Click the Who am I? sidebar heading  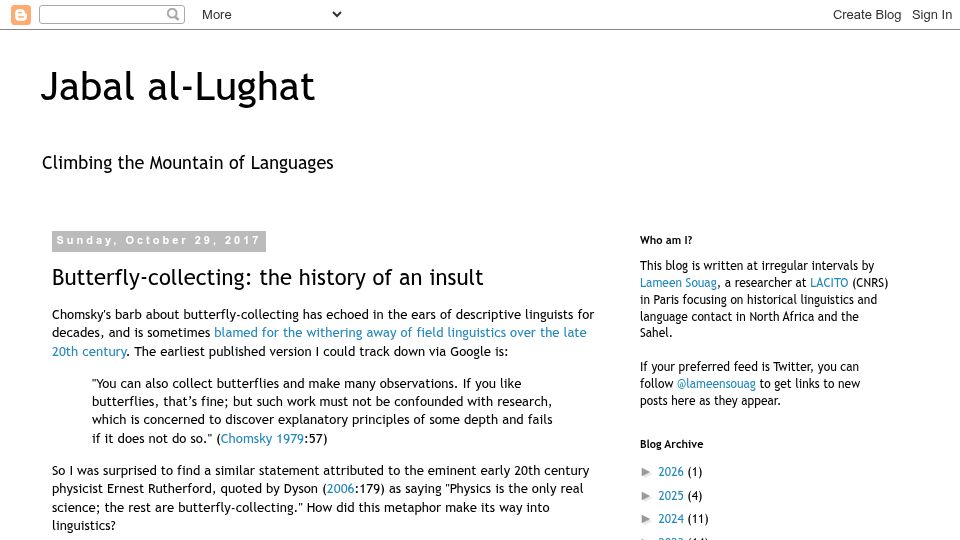click(x=666, y=241)
